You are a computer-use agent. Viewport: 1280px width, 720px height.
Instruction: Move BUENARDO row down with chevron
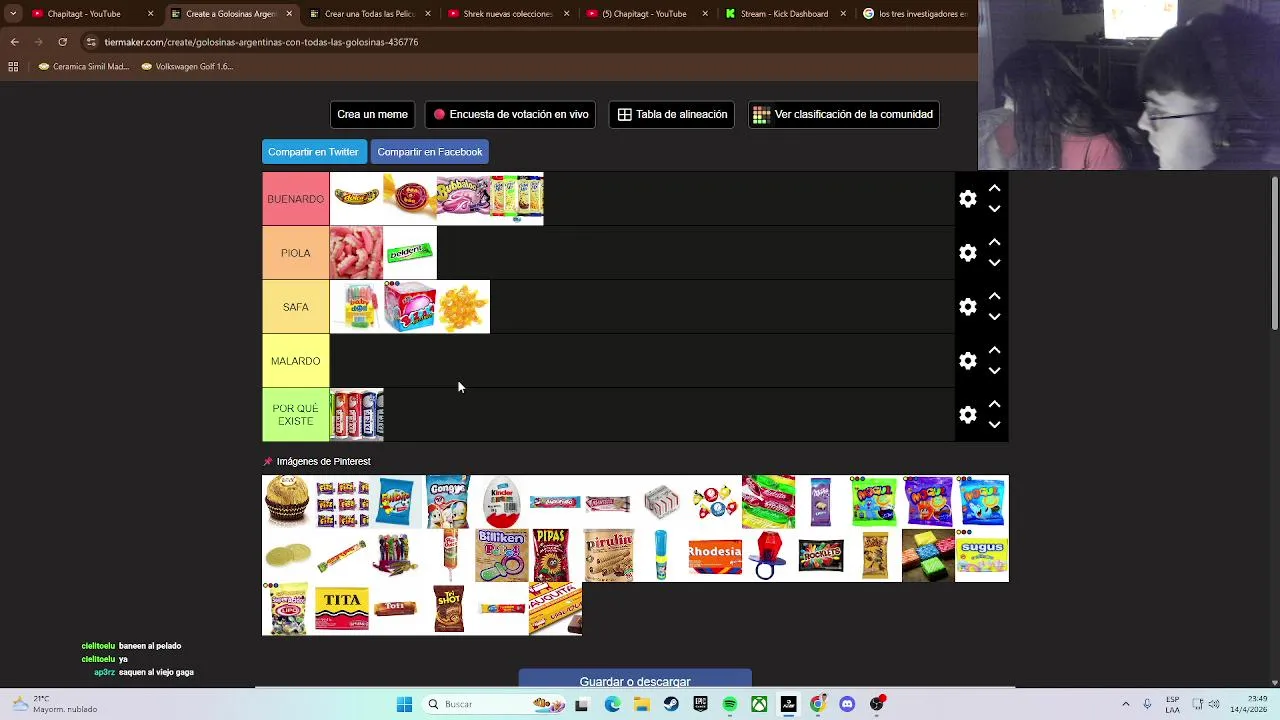994,209
